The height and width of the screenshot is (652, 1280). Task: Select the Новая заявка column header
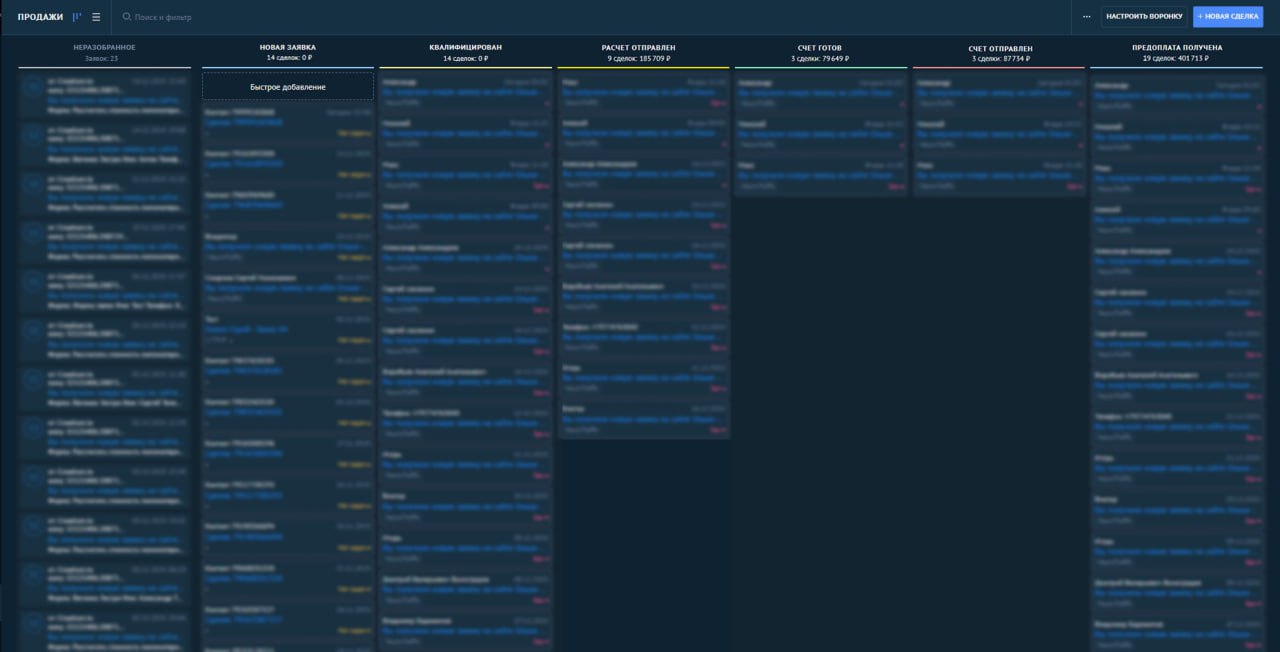[288, 47]
